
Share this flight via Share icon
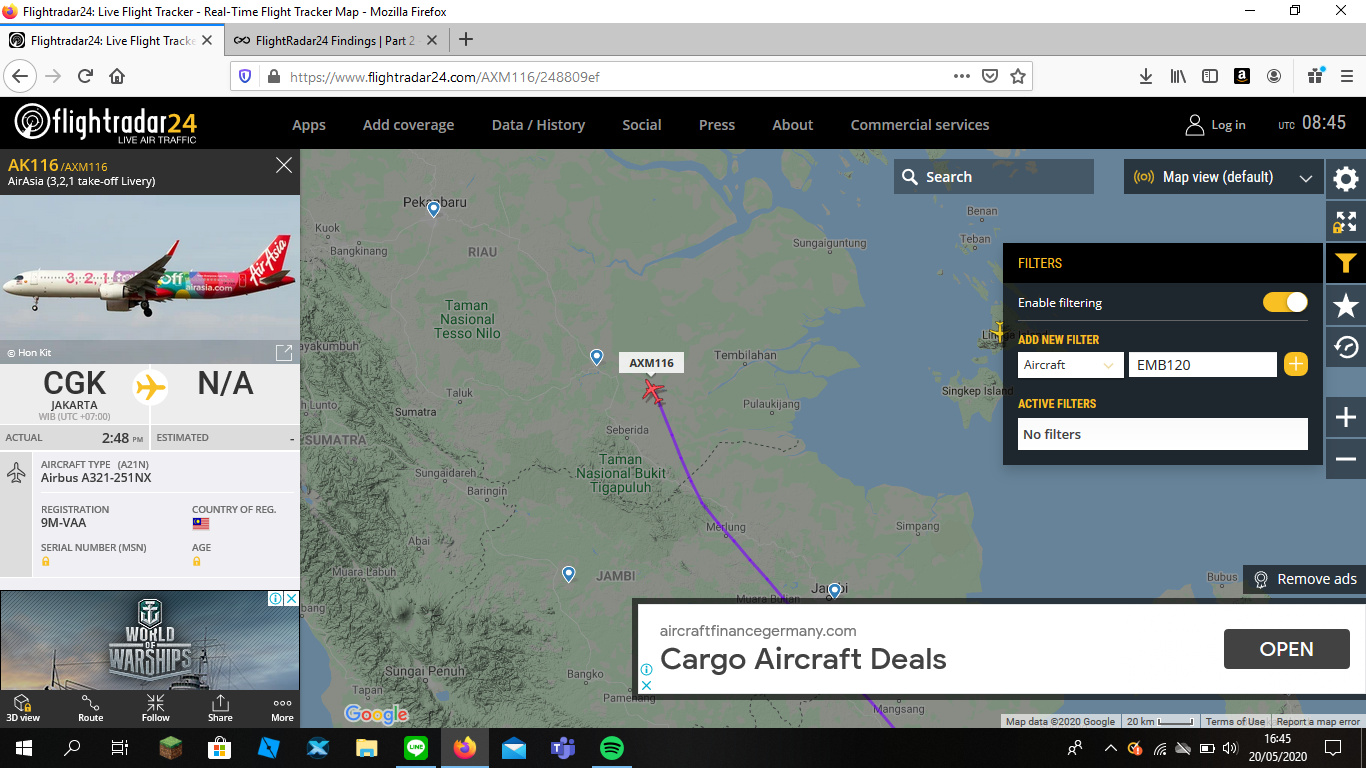(x=220, y=708)
